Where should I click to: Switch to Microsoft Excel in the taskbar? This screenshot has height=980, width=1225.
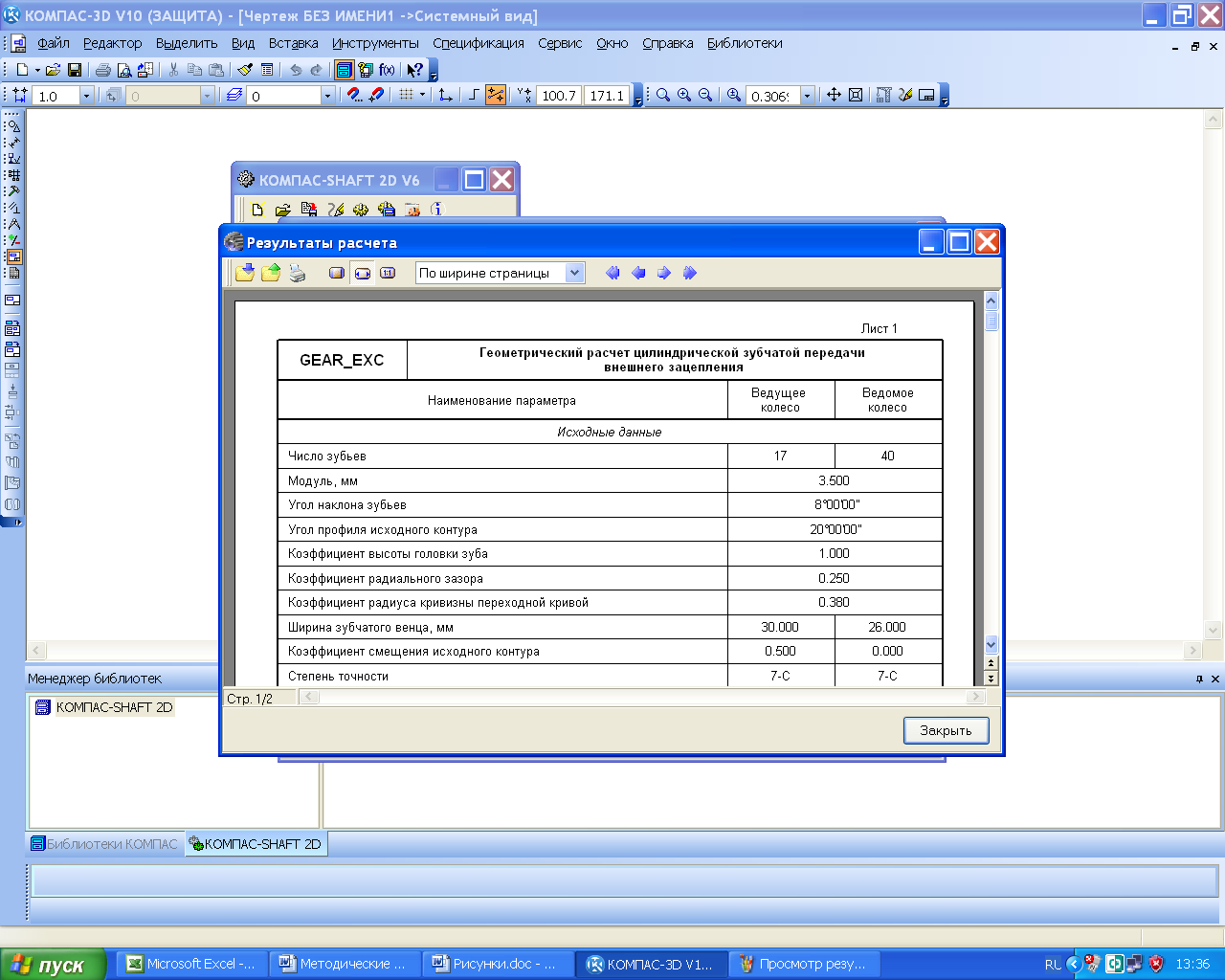pyautogui.click(x=191, y=964)
